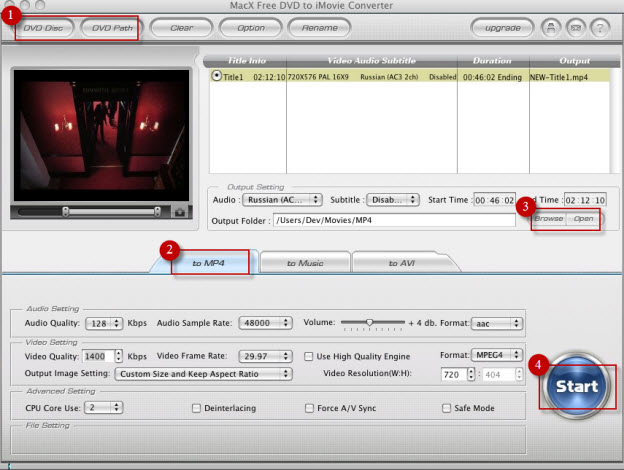Click the Video Audio Subtitle header

pos(372,61)
